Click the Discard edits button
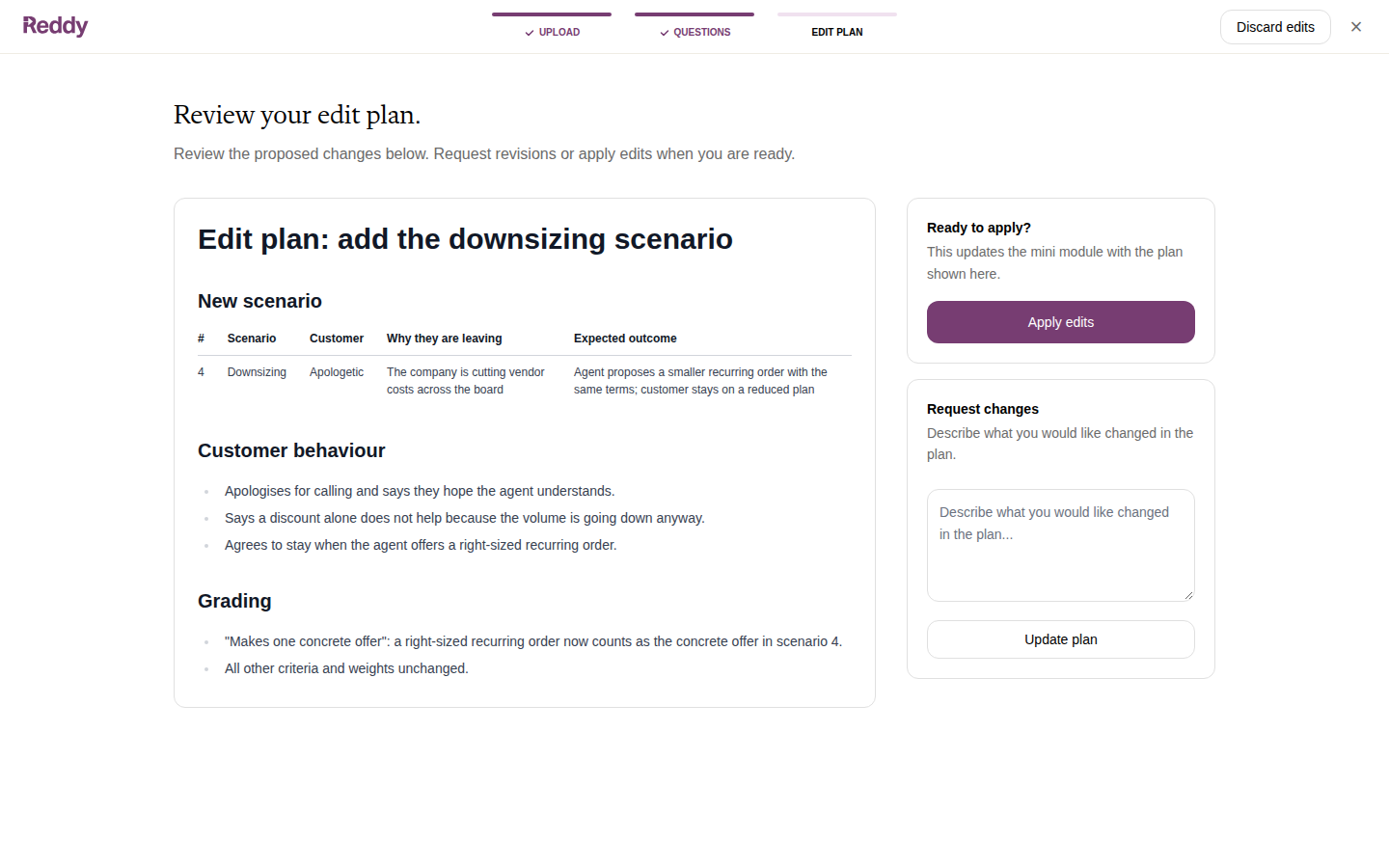The width and height of the screenshot is (1389, 868). click(x=1275, y=27)
